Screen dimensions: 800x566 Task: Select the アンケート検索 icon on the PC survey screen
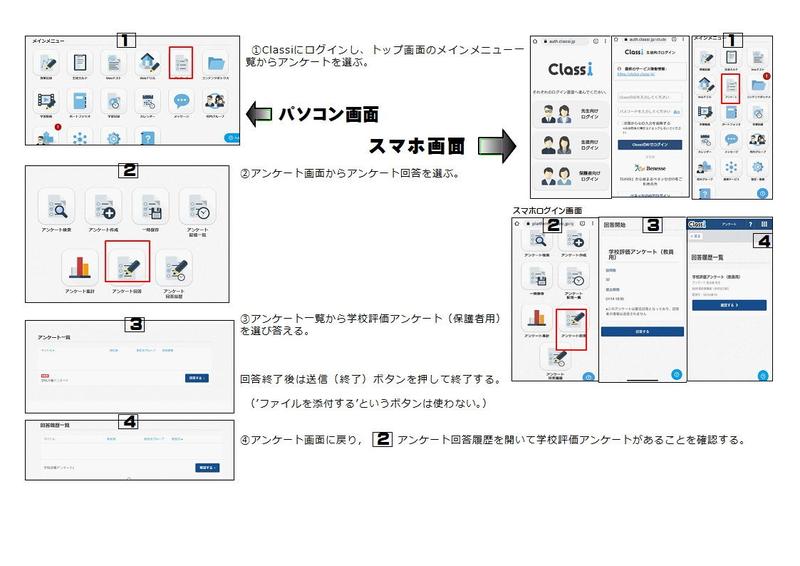coord(55,207)
